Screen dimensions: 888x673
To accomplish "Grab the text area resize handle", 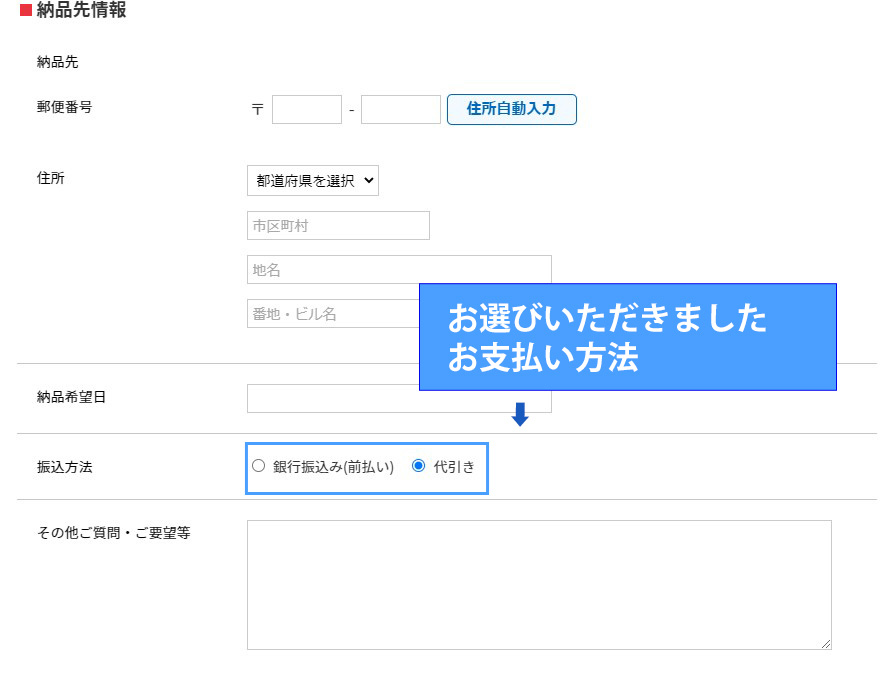I will tap(825, 644).
